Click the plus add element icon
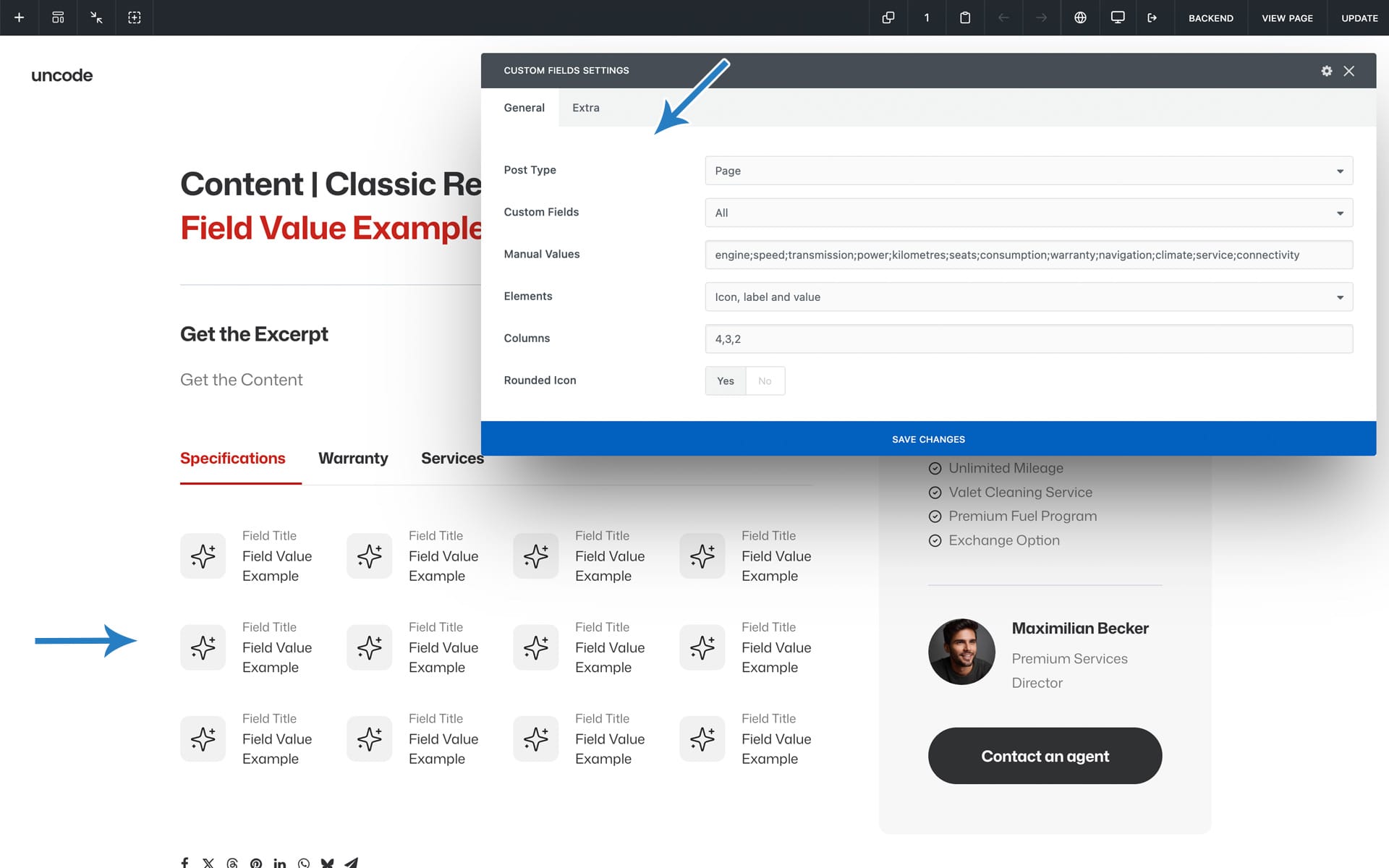The height and width of the screenshot is (868, 1389). pos(20,17)
